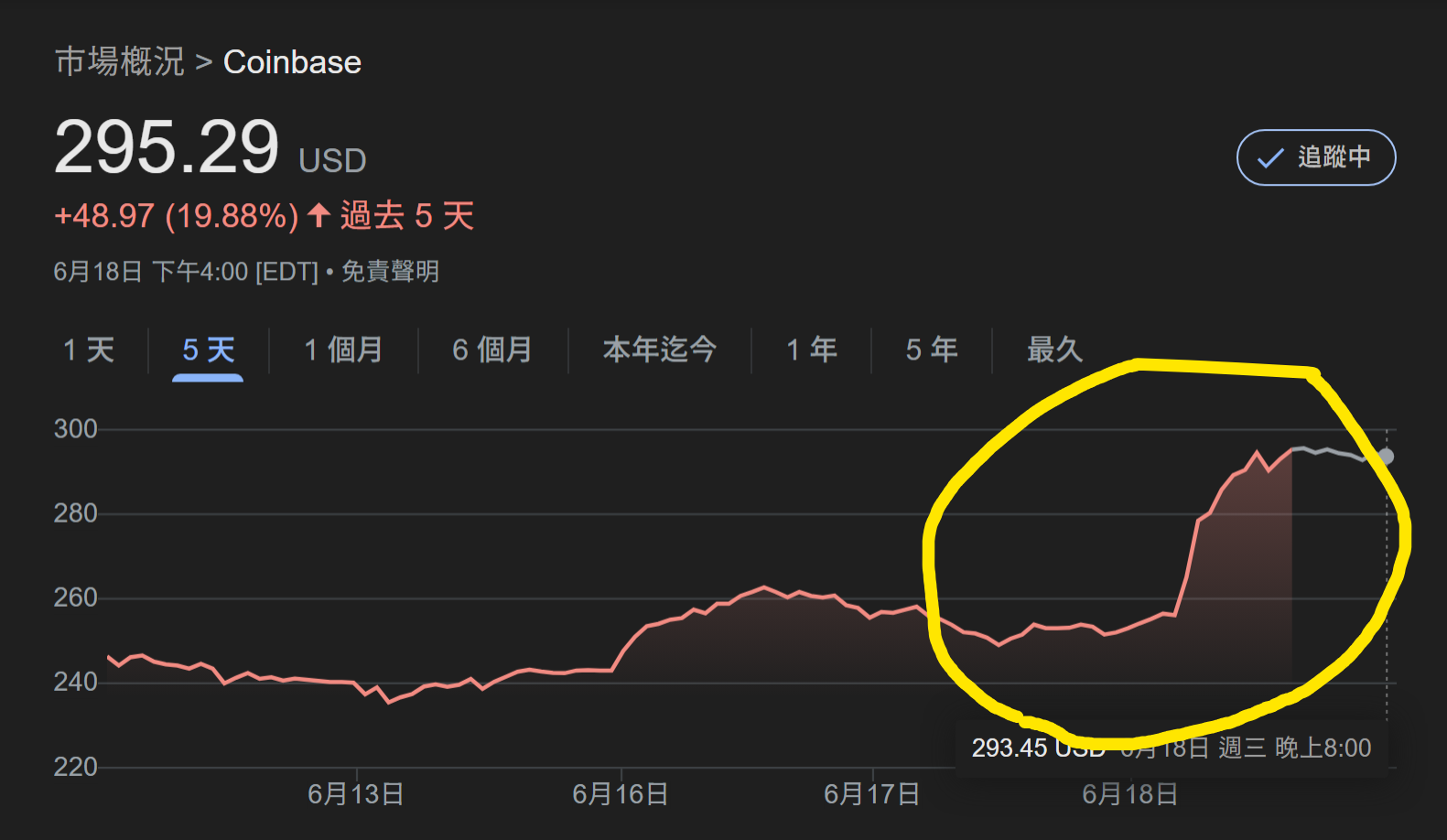Switch to the 1 年 range tab
Screen dimensions: 1447x840
point(812,350)
